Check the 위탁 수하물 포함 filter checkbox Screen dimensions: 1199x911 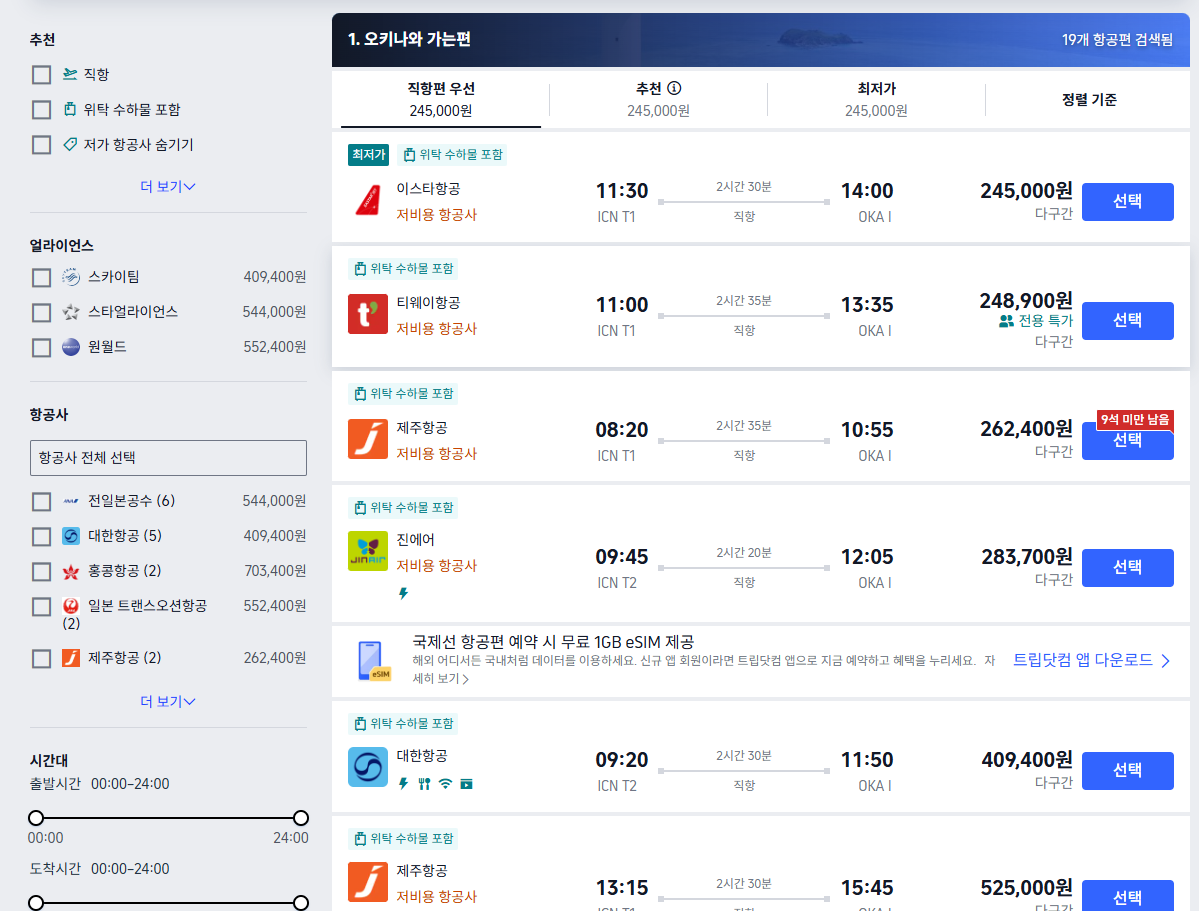(x=41, y=109)
